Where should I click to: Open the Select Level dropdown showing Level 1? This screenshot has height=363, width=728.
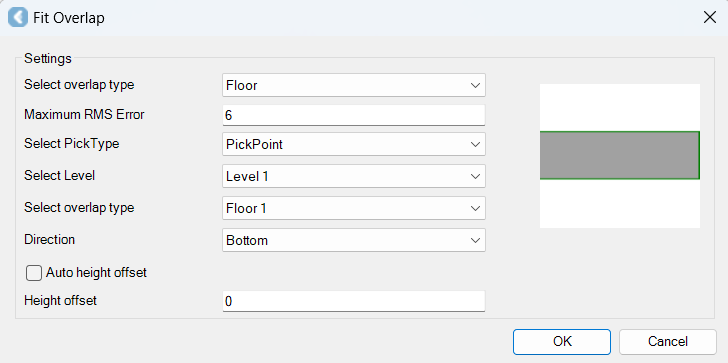tap(354, 176)
